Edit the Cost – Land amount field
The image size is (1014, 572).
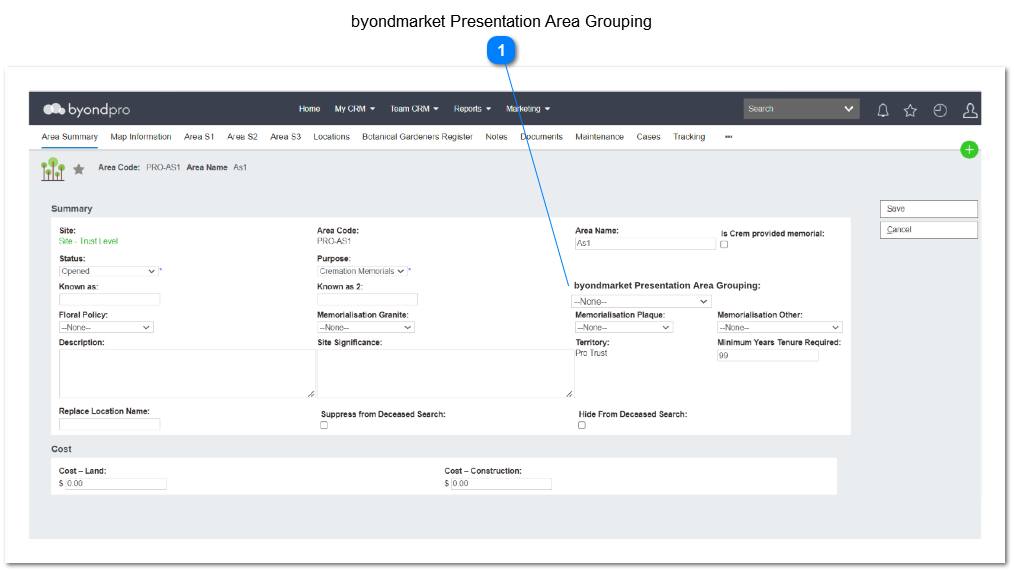(x=116, y=483)
